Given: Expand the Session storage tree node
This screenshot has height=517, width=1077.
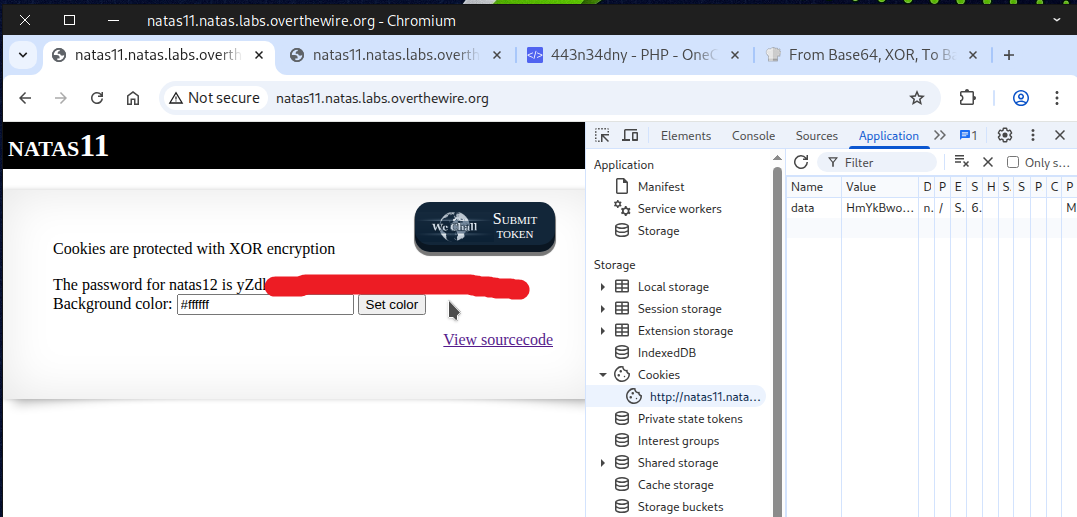Looking at the screenshot, I should pyautogui.click(x=603, y=309).
